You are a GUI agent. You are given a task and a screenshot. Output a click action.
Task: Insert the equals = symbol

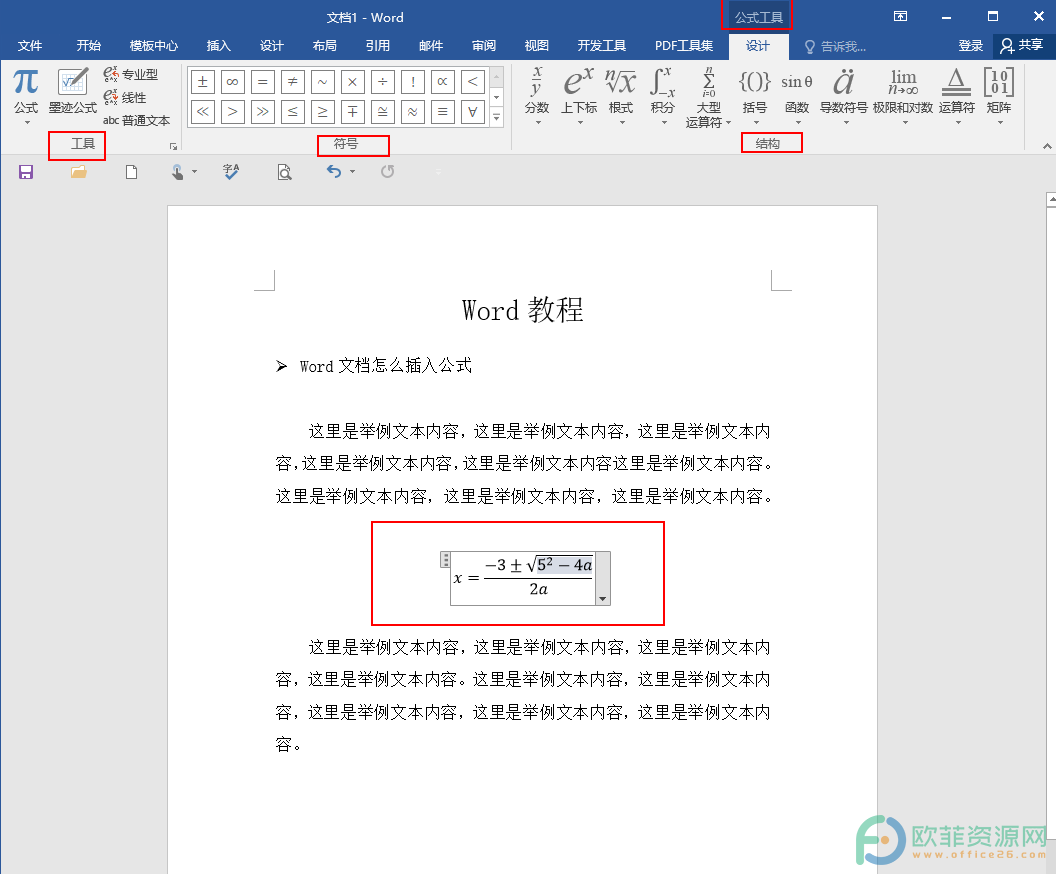(x=263, y=82)
